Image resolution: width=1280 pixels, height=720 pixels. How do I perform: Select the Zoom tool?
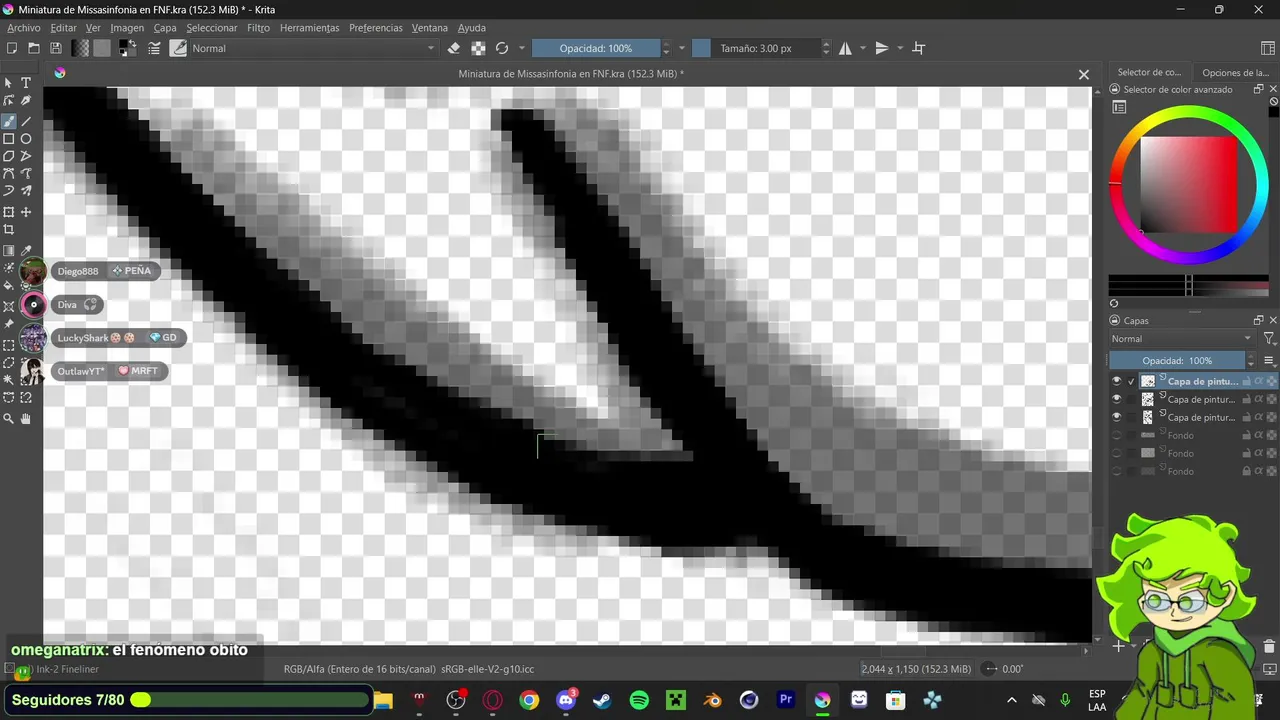coord(9,419)
